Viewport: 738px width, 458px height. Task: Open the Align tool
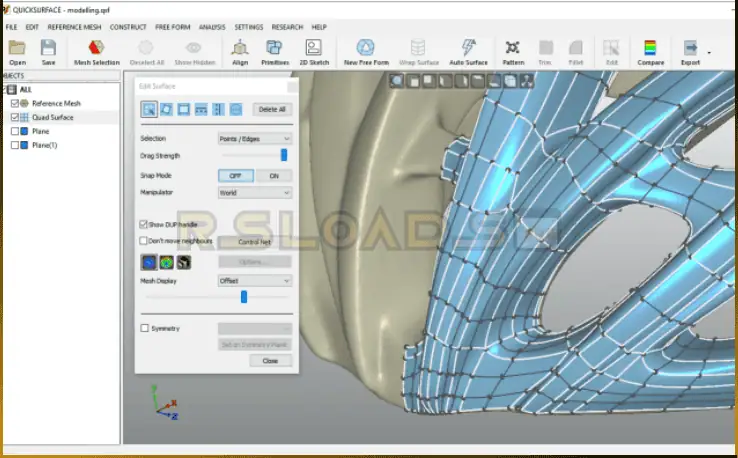tap(240, 52)
